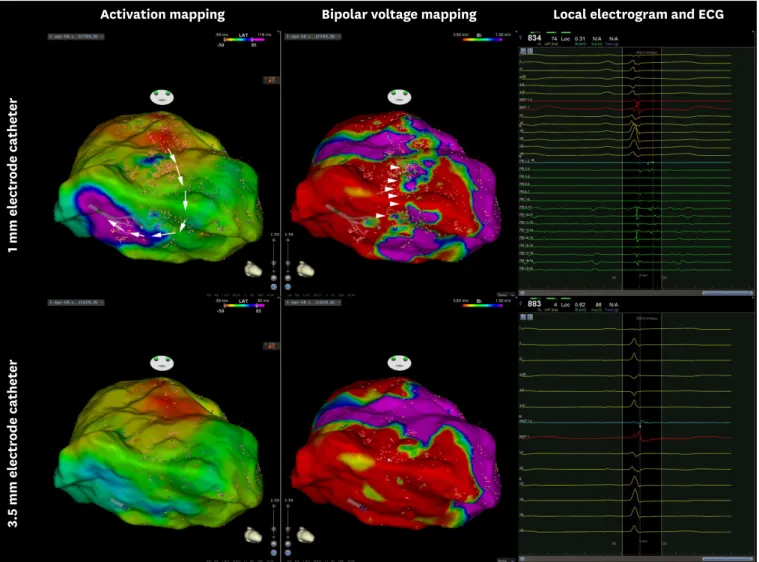Click bipolar value '0.31' in upper panel
The height and width of the screenshot is (562, 759).
580,38
